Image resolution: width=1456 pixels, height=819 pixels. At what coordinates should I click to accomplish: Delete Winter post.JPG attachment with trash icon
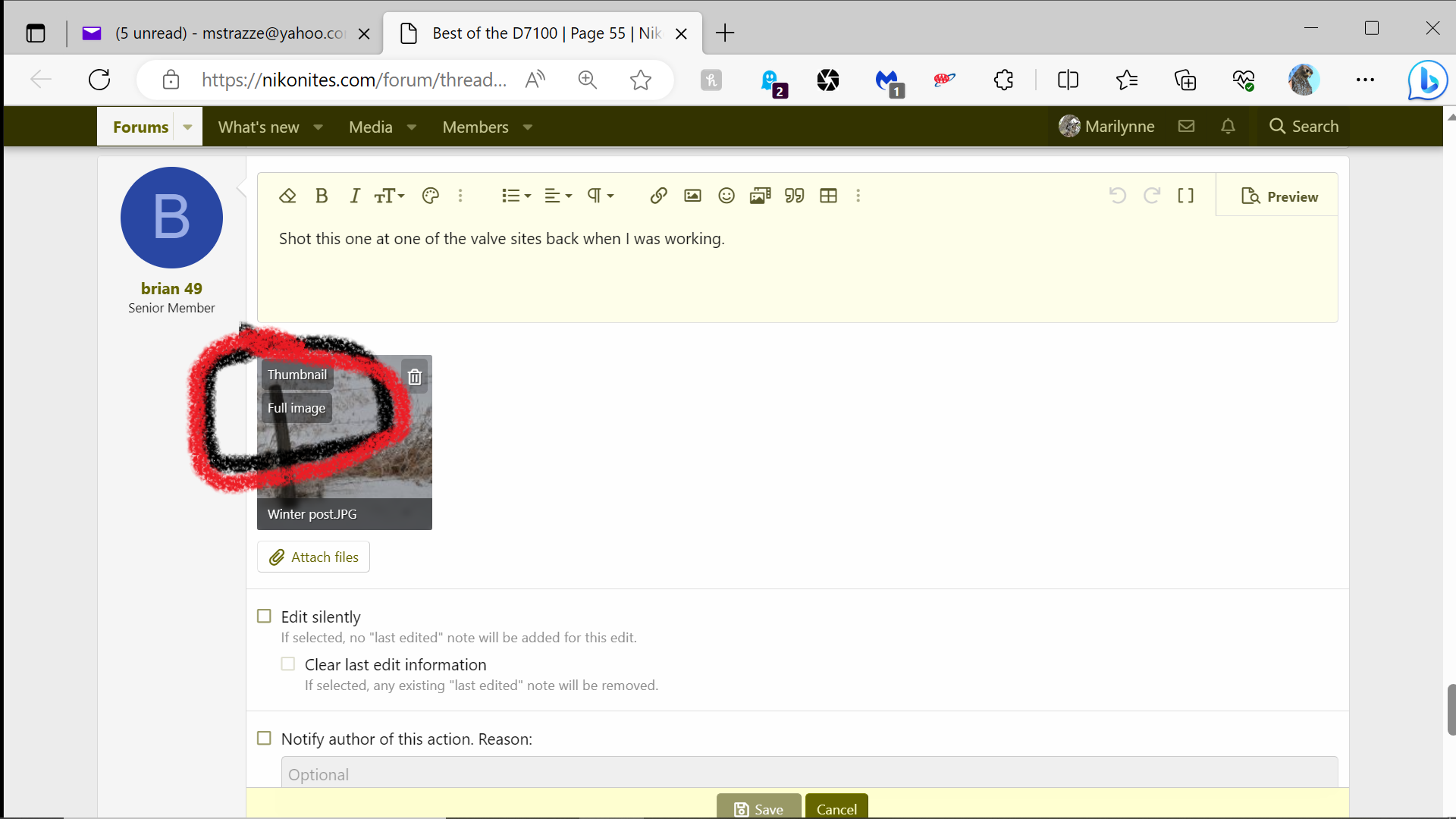(414, 376)
